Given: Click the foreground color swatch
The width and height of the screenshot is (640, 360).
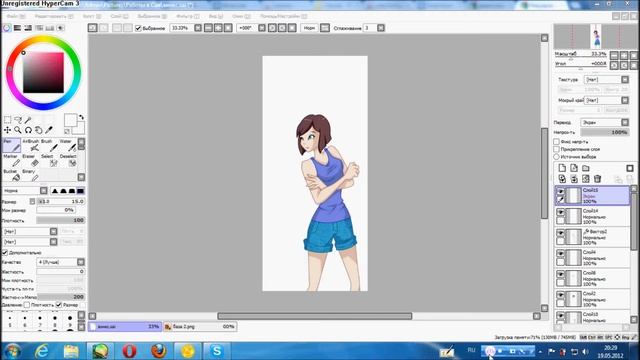Looking at the screenshot, I should pos(71,120).
